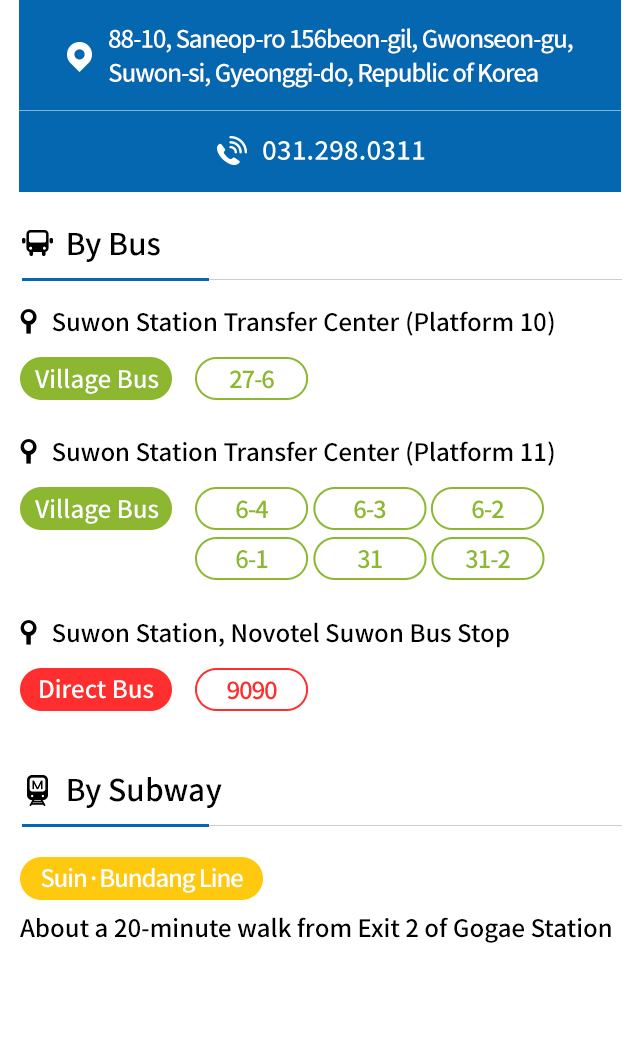Select the 27-6 bus route pill
Viewport: 640px width, 1037px height.
tap(251, 379)
